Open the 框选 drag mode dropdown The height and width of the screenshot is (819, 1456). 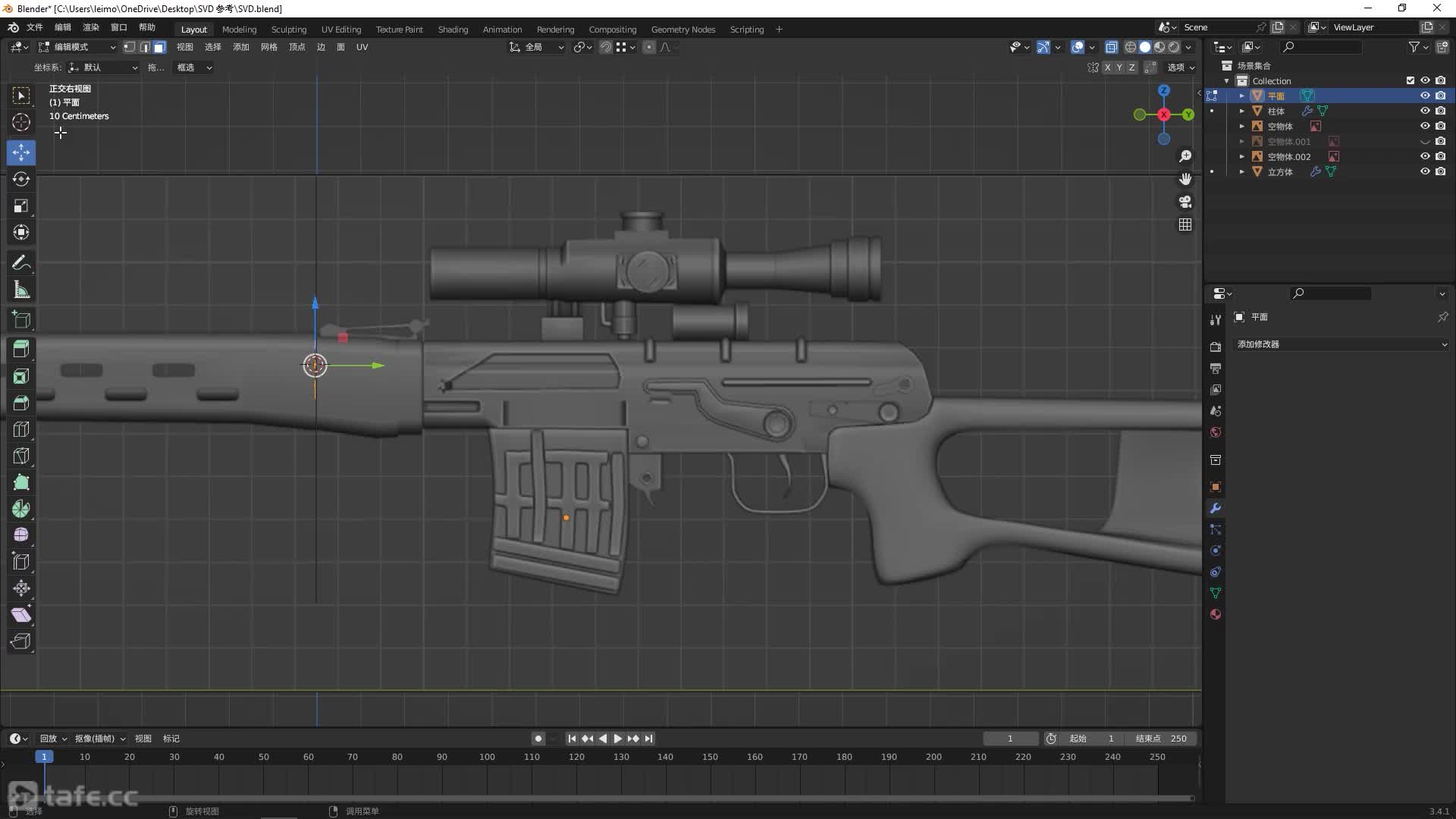pyautogui.click(x=193, y=67)
